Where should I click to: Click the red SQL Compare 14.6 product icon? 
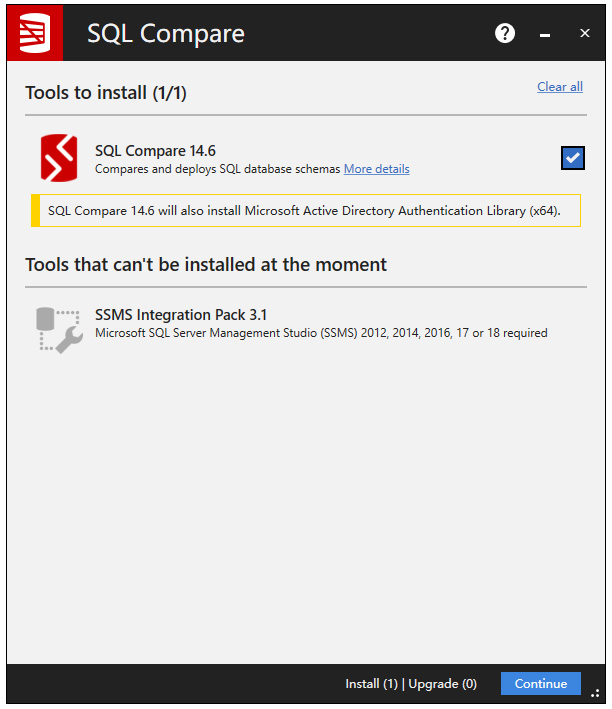click(59, 158)
